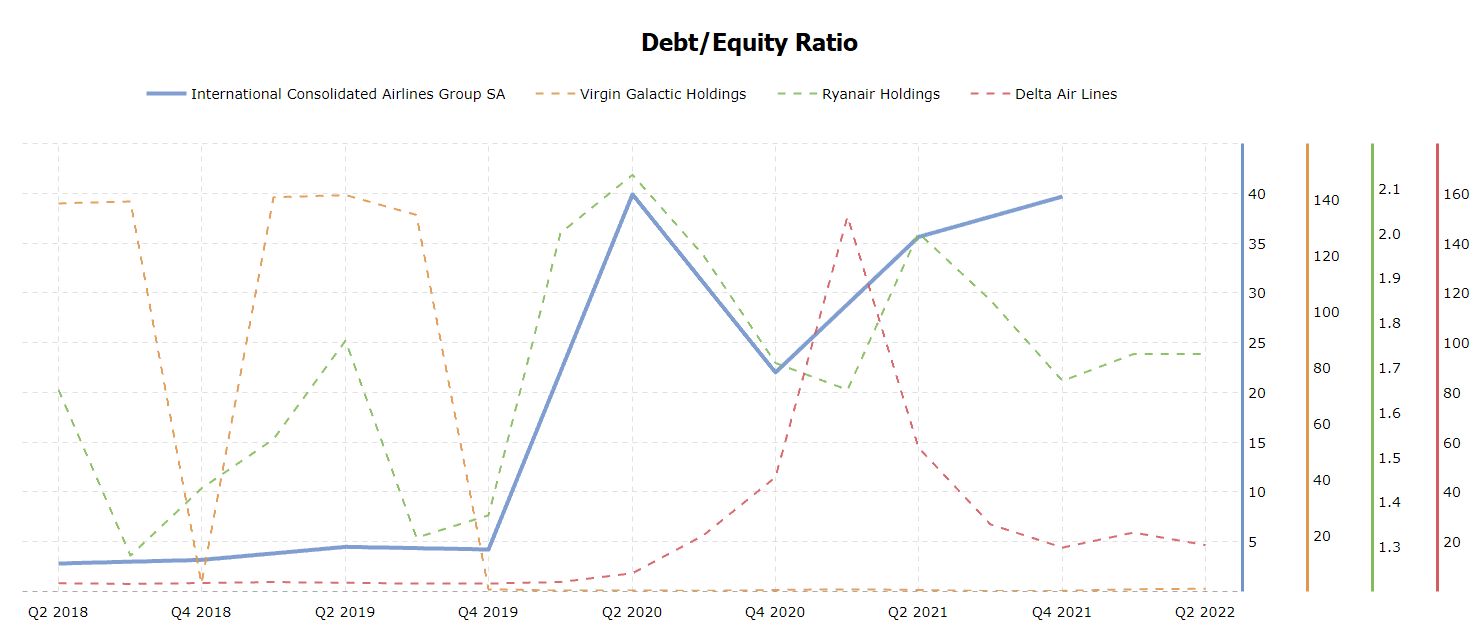Click the 140 tick label on orange axis
The width and height of the screenshot is (1475, 637).
[1325, 200]
